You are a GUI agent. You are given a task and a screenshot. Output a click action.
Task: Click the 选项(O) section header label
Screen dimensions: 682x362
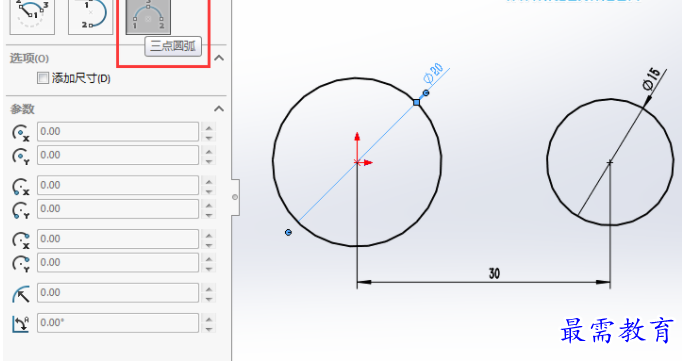pyautogui.click(x=30, y=58)
